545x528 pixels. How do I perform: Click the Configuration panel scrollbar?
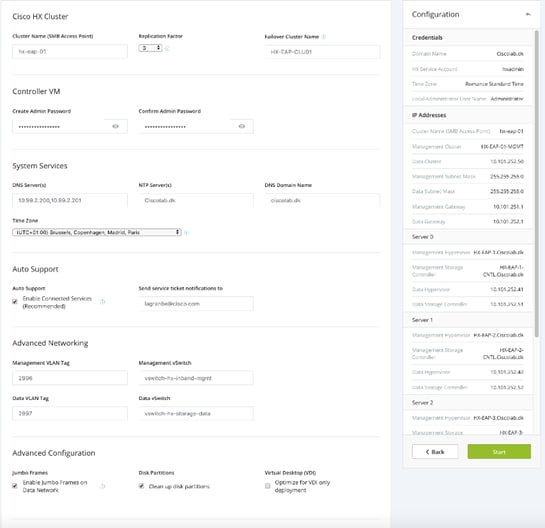[536, 184]
